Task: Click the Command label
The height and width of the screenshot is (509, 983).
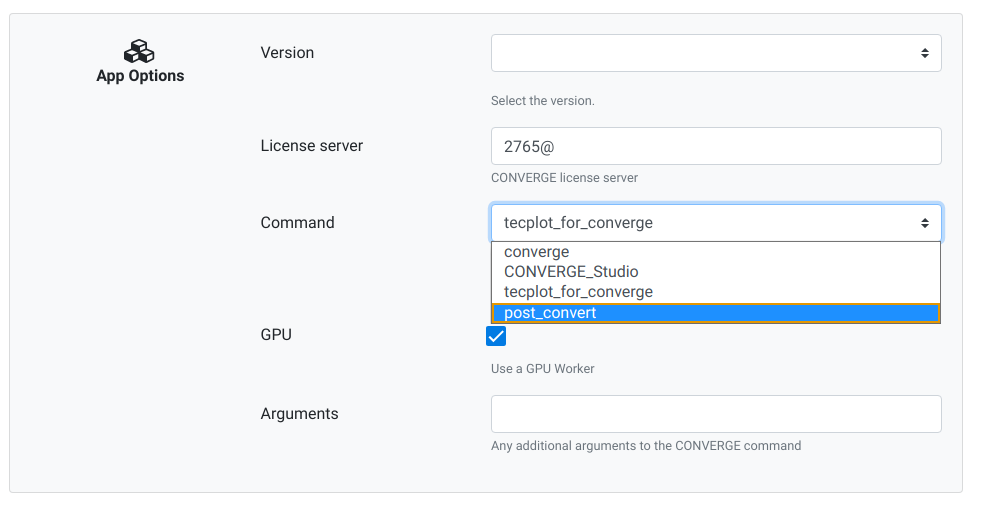Action: click(x=297, y=223)
